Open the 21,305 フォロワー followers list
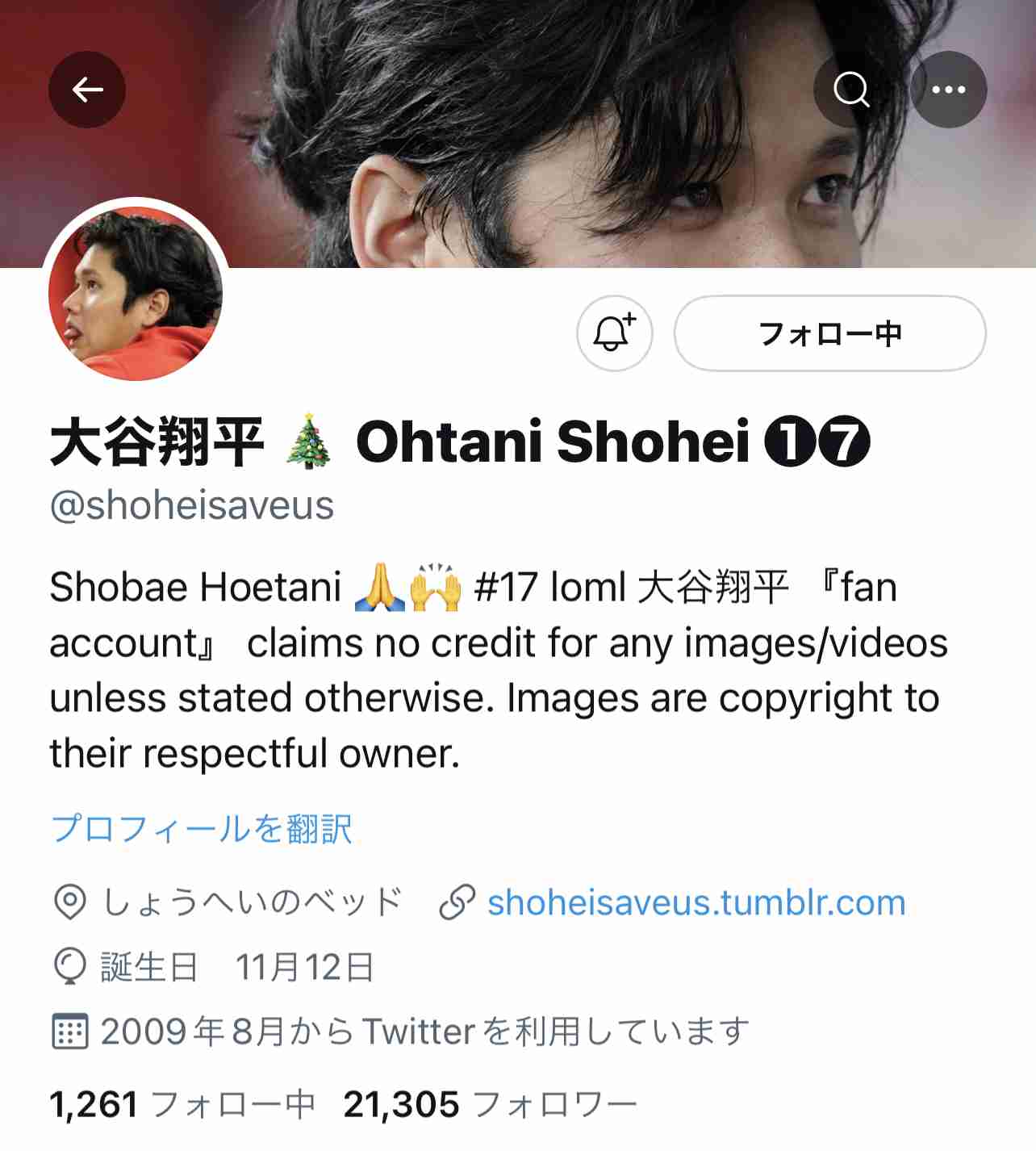Screen dimensions: 1036x1151 [491, 1103]
